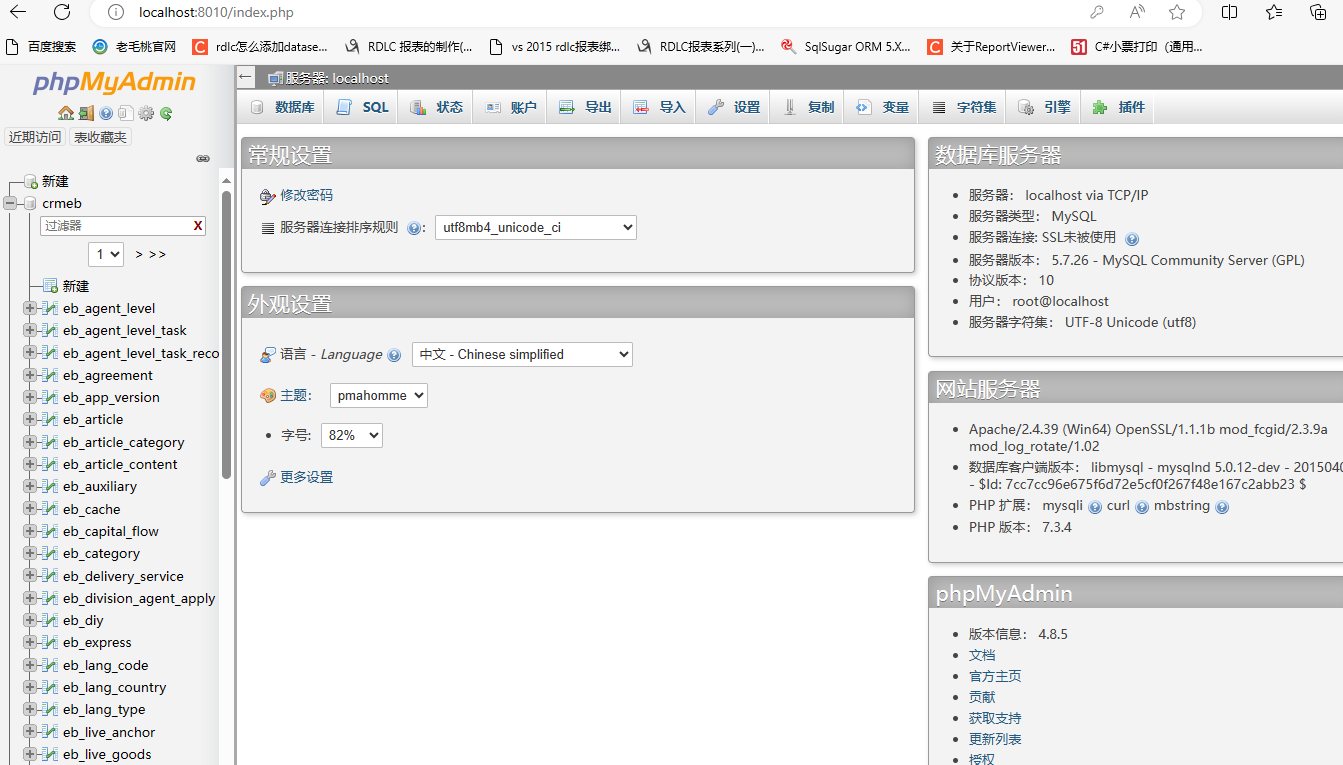Screen dimensions: 1343x765
Task: Click the browser favorites star icon
Action: 1177,12
